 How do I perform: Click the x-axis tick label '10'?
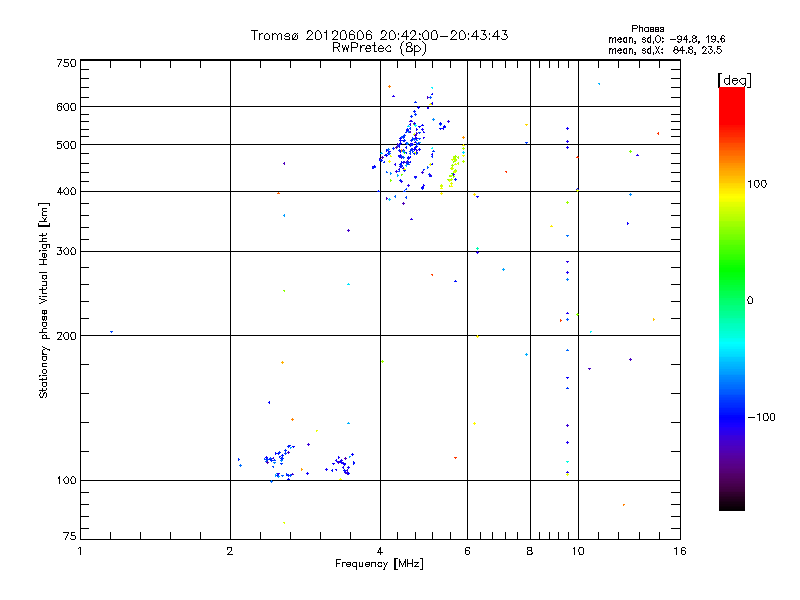[x=578, y=551]
